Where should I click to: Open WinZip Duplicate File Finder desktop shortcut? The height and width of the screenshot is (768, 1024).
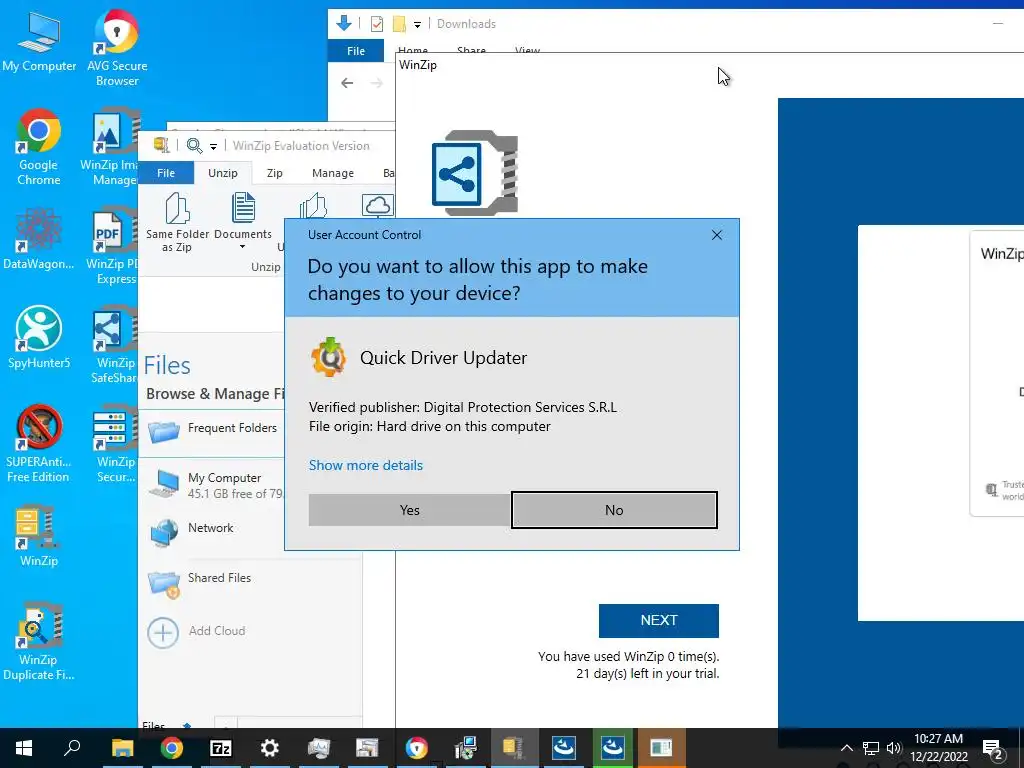(39, 641)
